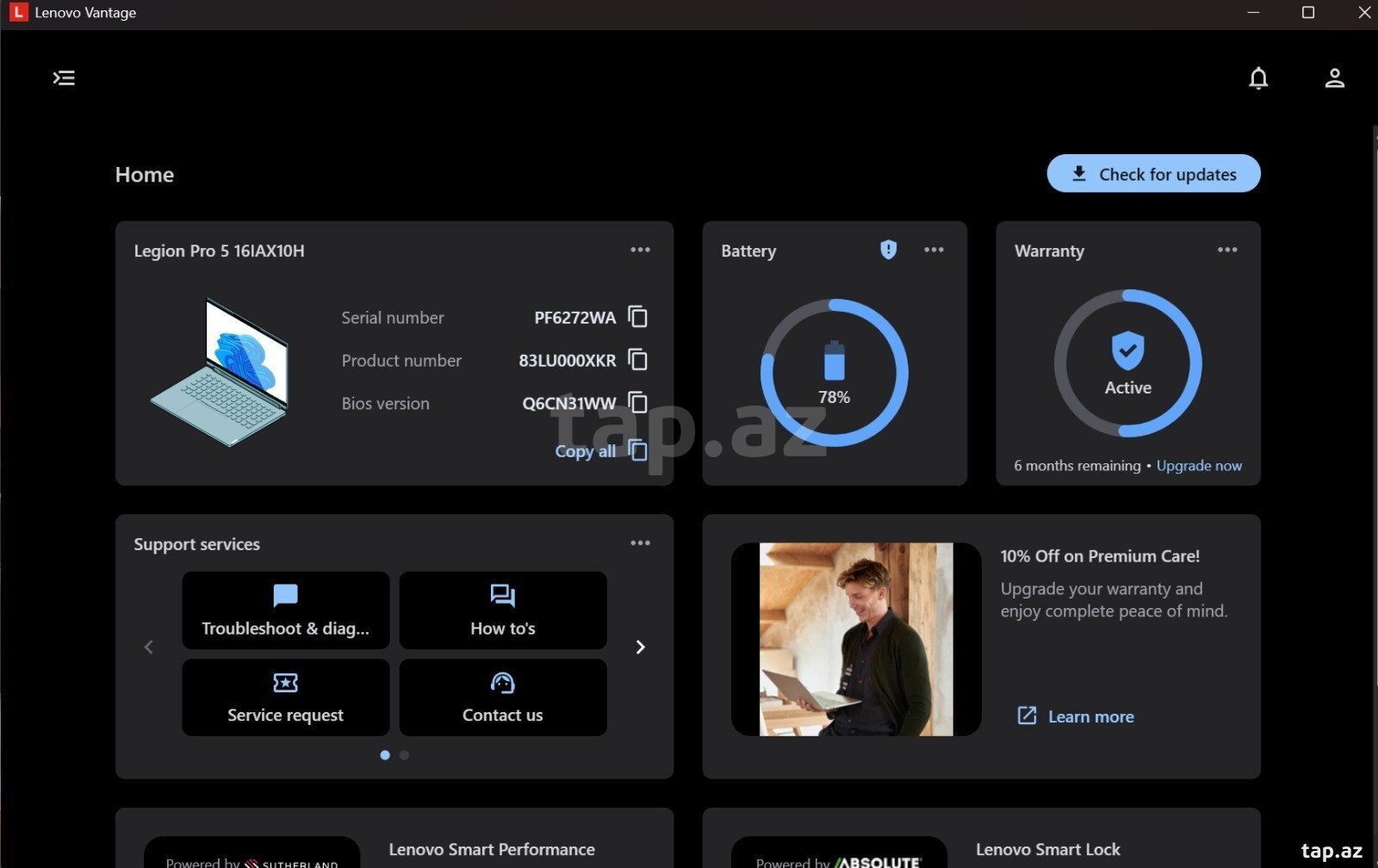Click the '6 months remaining' text

[1077, 466]
